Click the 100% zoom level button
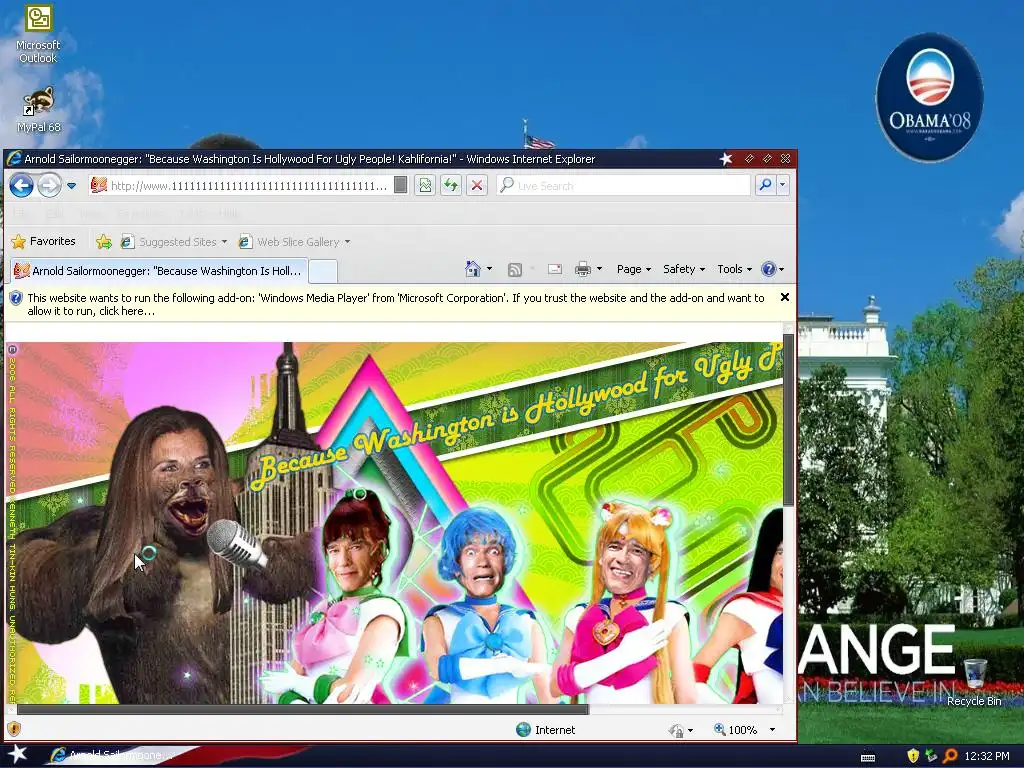The height and width of the screenshot is (768, 1024). click(735, 729)
